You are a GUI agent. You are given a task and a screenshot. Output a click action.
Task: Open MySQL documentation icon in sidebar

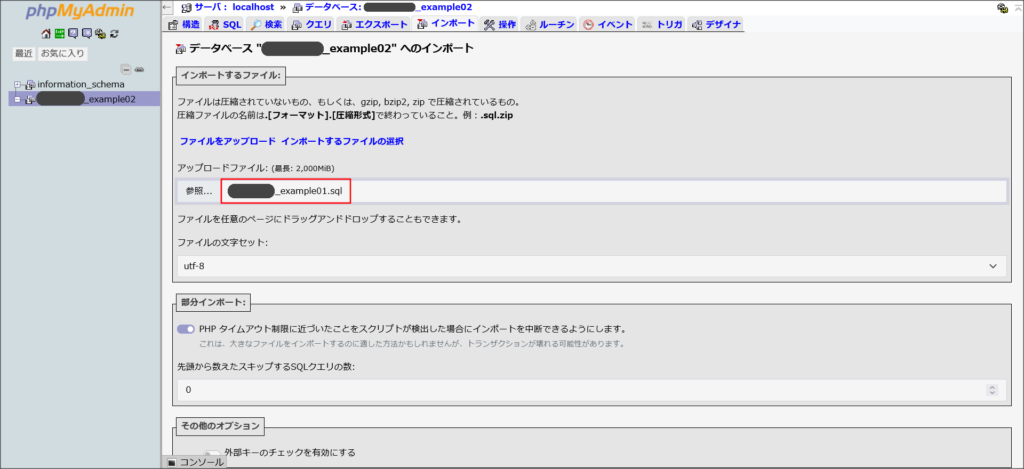tap(86, 34)
